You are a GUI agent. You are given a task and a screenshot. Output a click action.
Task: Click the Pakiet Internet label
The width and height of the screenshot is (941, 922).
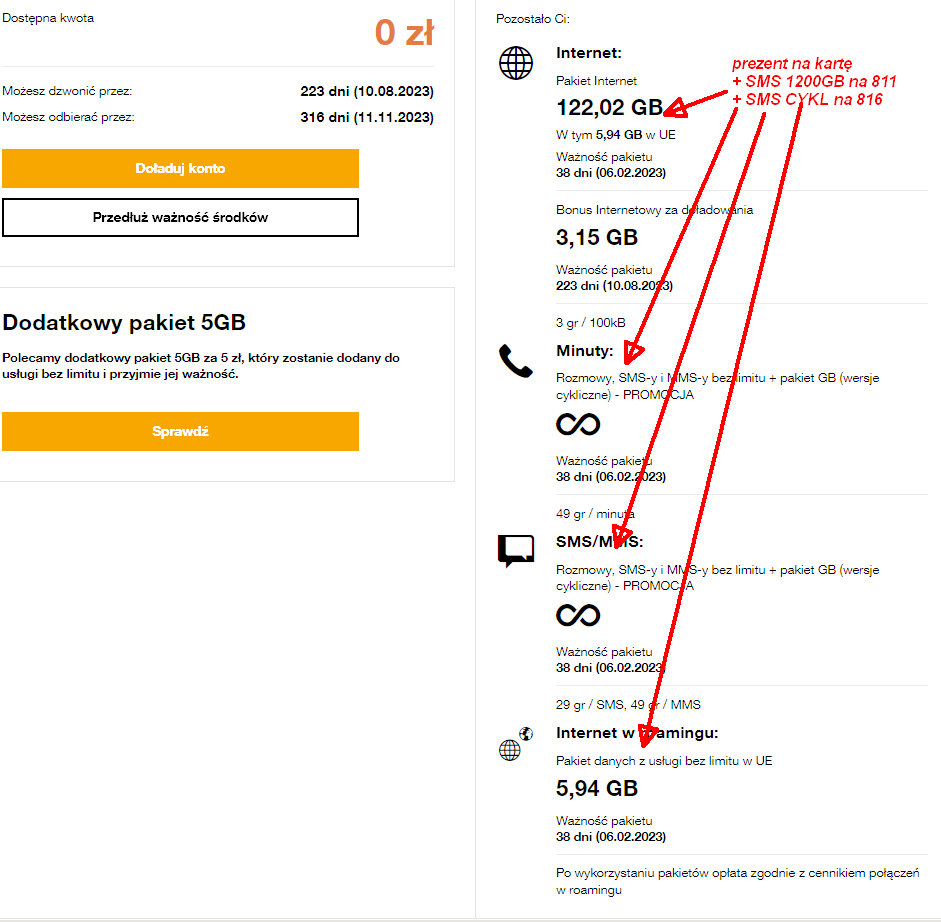[x=596, y=81]
